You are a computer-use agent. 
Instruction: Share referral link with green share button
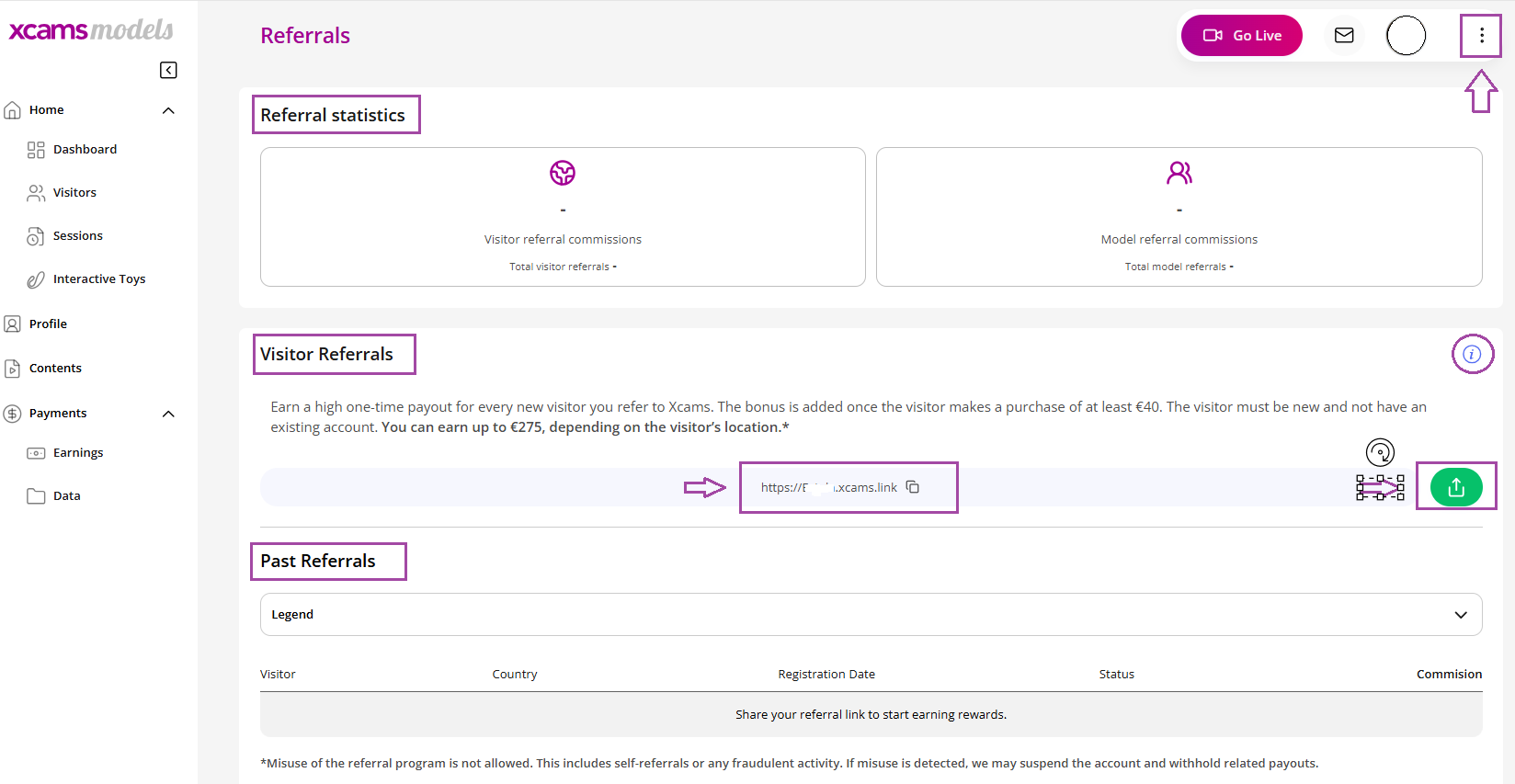1456,487
